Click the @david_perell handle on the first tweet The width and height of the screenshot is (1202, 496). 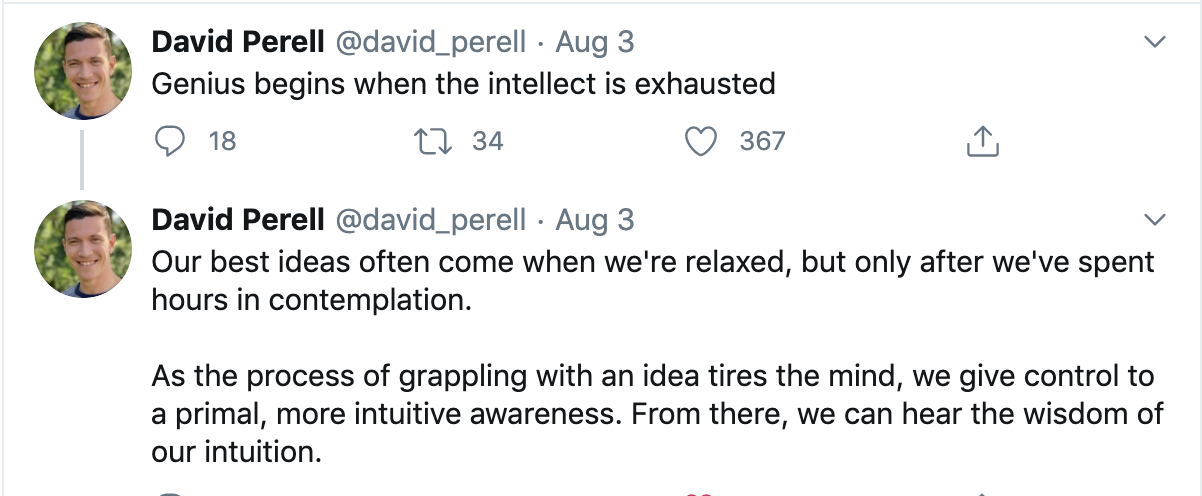click(x=430, y=42)
